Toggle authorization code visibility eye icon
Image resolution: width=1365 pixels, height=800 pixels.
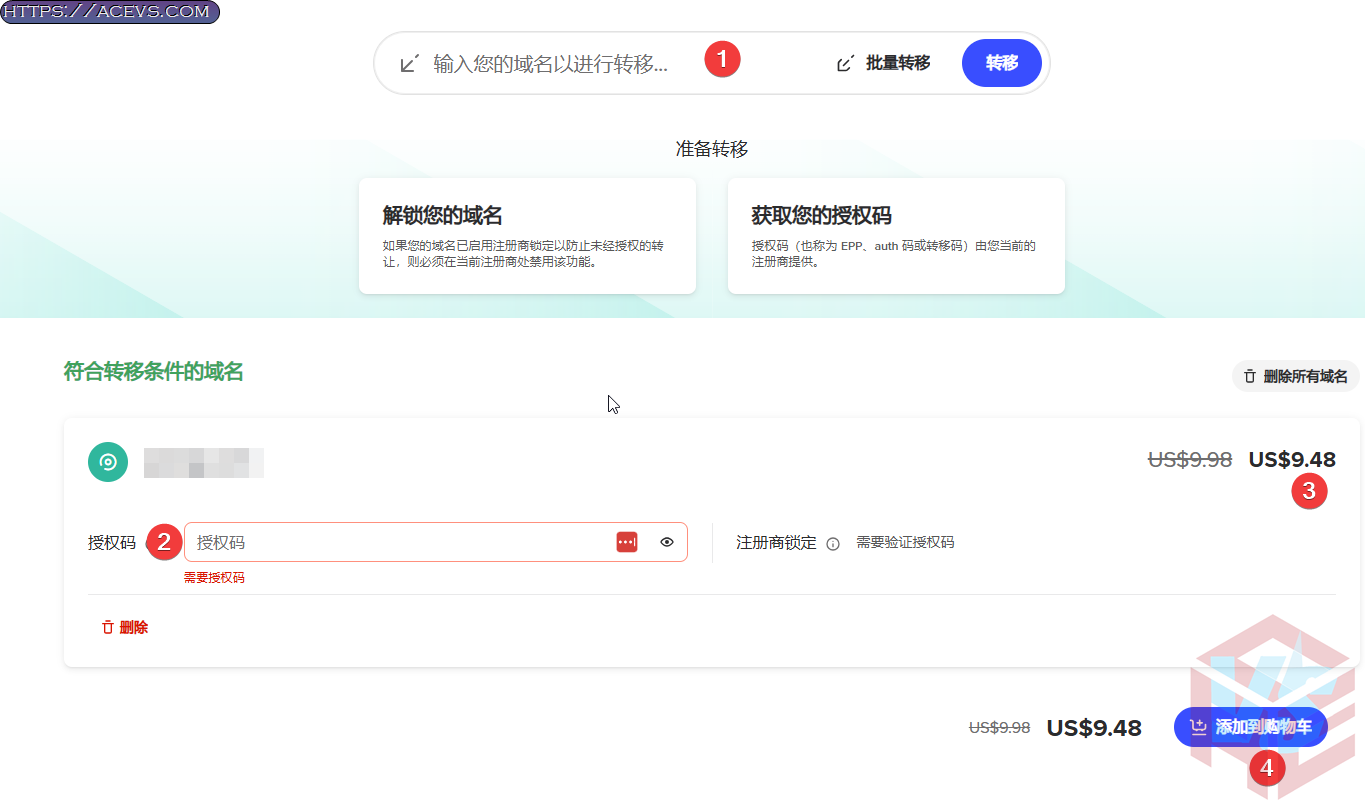point(667,542)
